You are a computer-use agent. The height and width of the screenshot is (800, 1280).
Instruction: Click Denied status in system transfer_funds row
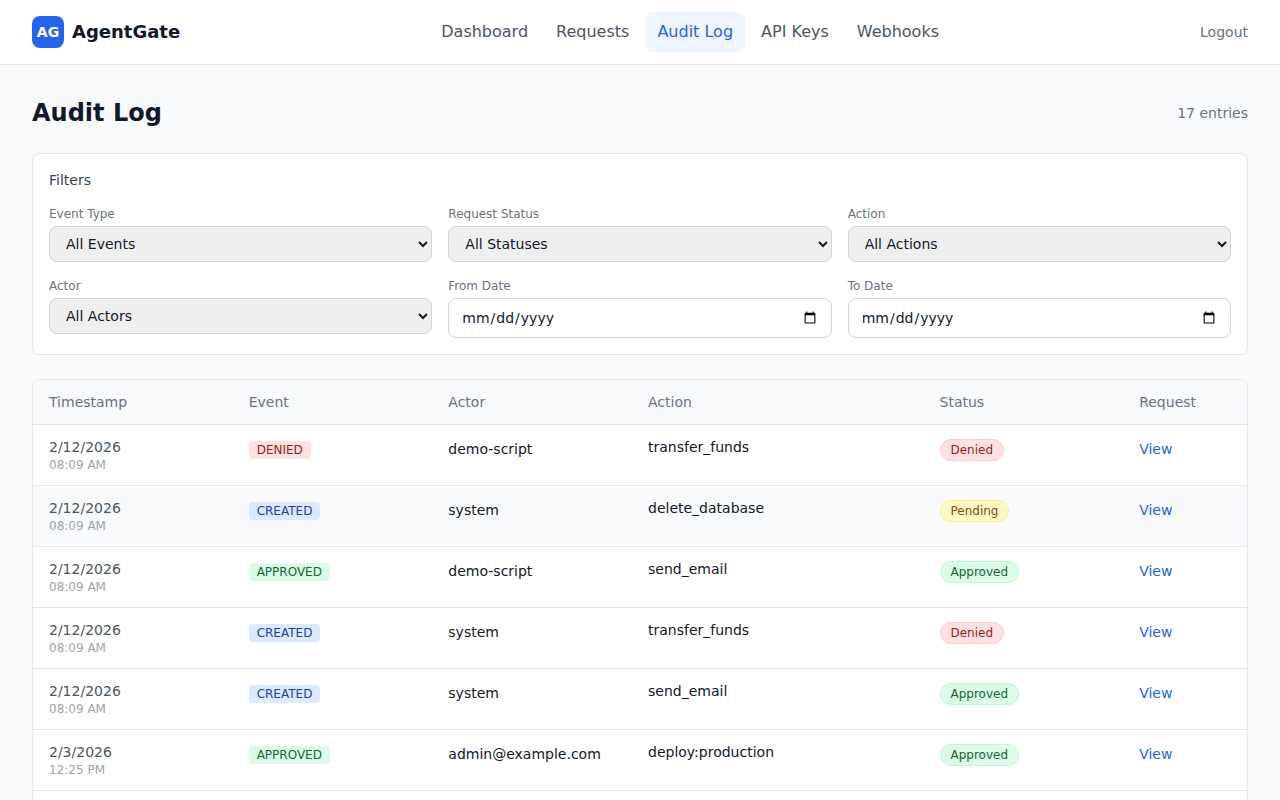971,633
